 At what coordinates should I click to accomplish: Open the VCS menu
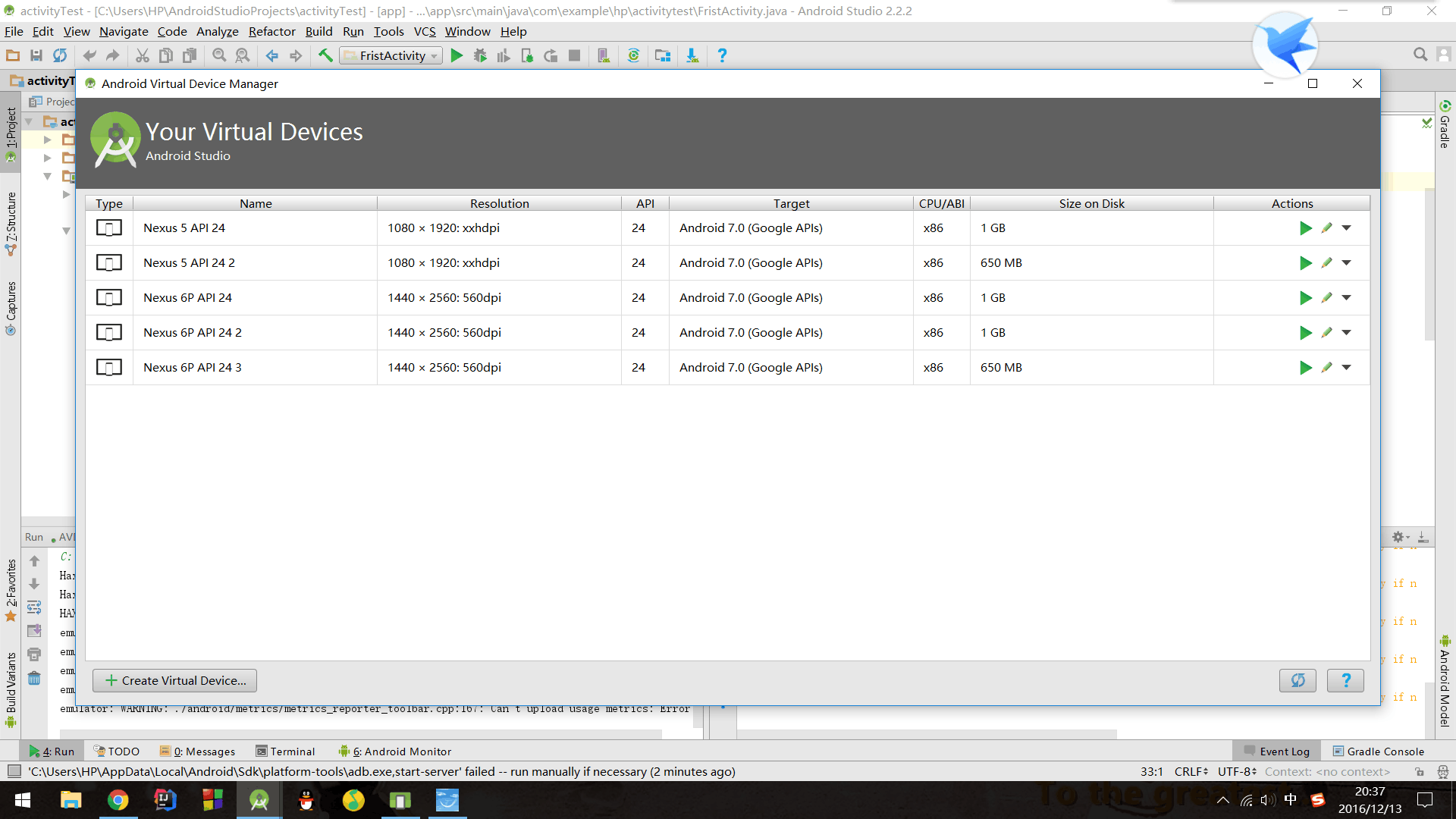pyautogui.click(x=425, y=31)
